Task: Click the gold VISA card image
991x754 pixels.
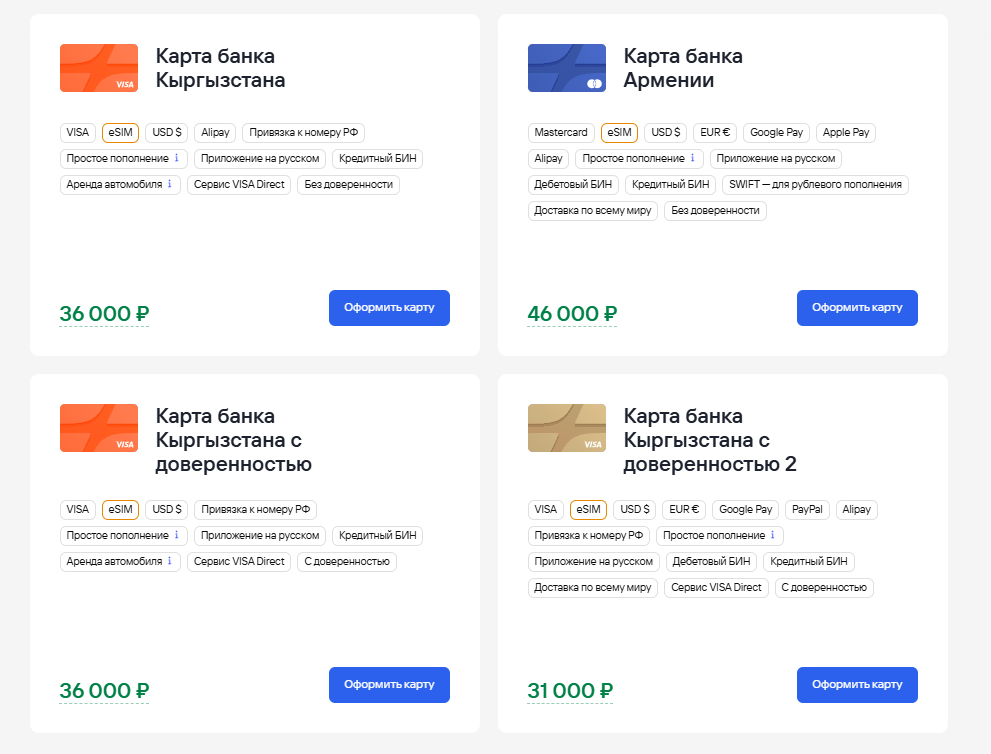Action: point(566,428)
